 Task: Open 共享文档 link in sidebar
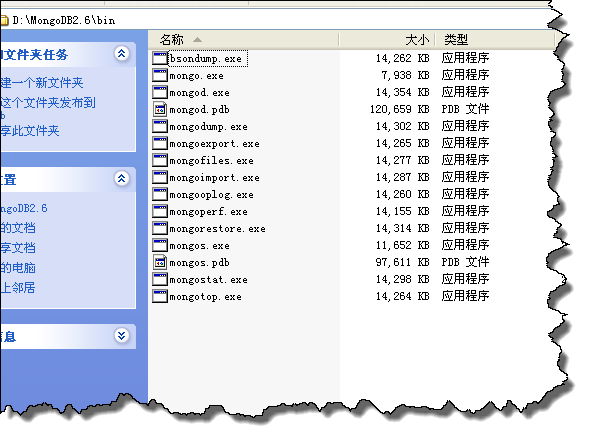18,248
